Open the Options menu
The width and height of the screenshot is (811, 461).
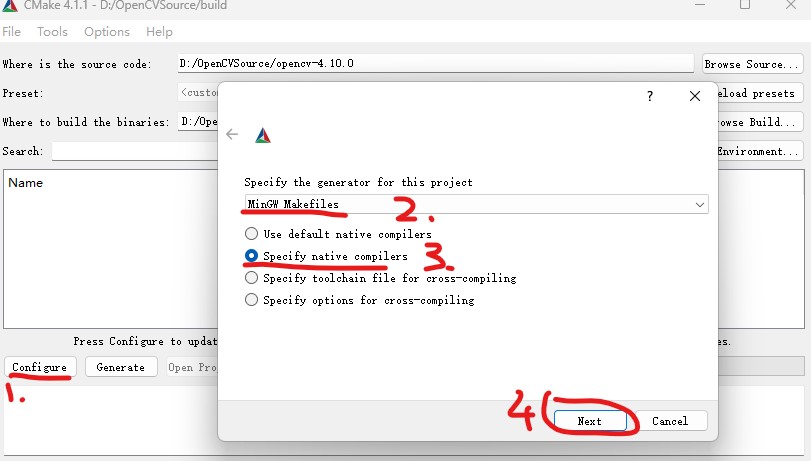pyautogui.click(x=107, y=32)
